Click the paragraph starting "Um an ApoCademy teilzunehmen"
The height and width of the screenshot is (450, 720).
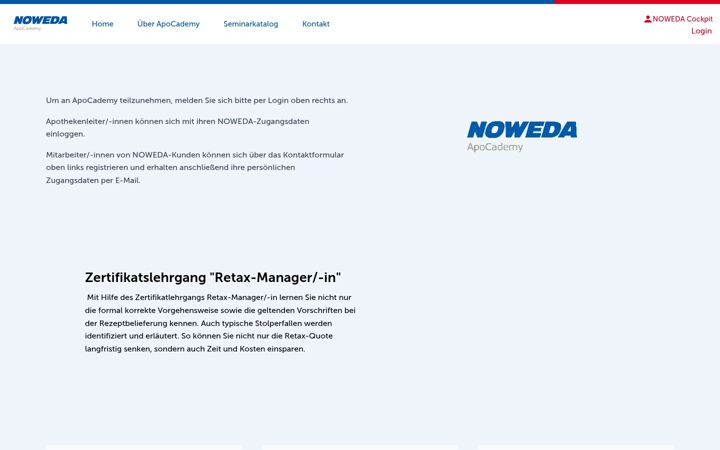[x=197, y=100]
